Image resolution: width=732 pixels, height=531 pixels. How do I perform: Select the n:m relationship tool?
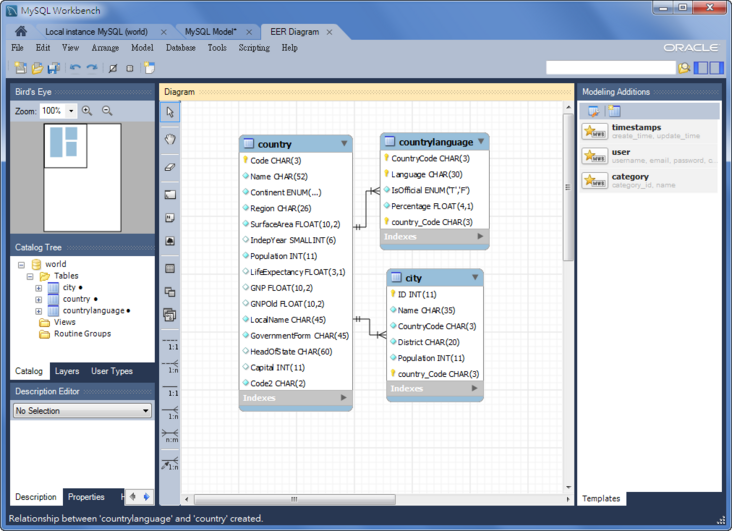[x=170, y=438]
